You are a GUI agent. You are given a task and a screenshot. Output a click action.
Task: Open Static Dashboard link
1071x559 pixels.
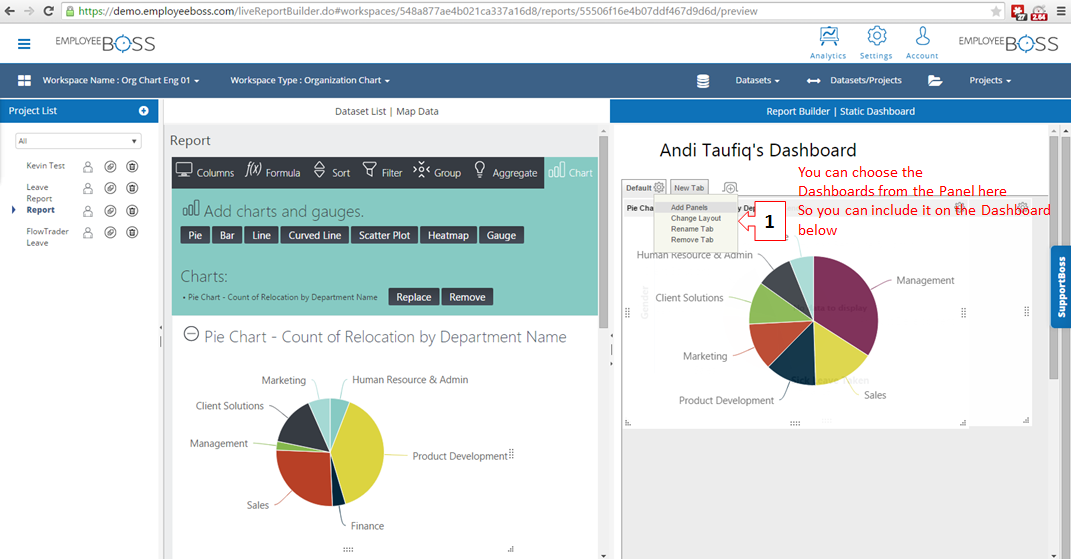pyautogui.click(x=877, y=111)
